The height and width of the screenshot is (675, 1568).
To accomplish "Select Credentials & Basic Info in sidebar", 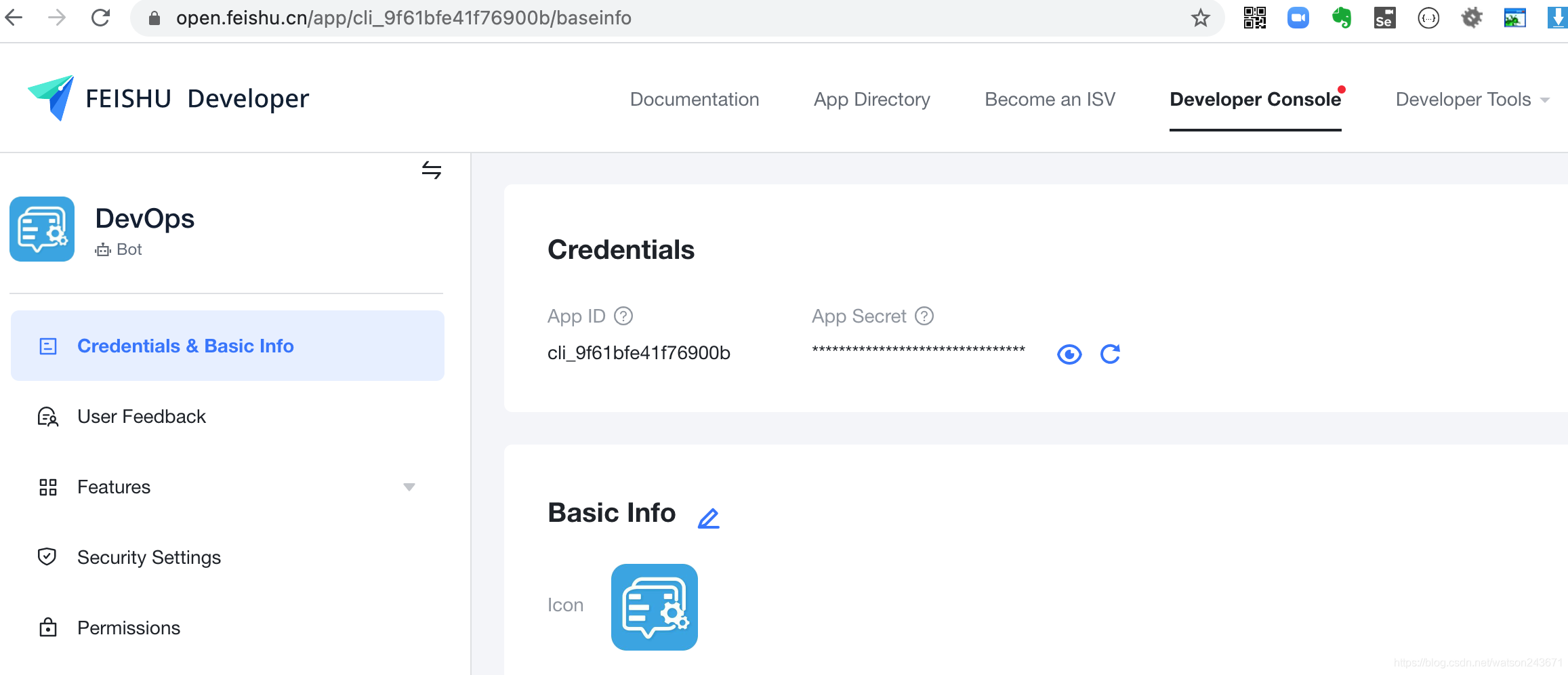I will click(x=228, y=346).
